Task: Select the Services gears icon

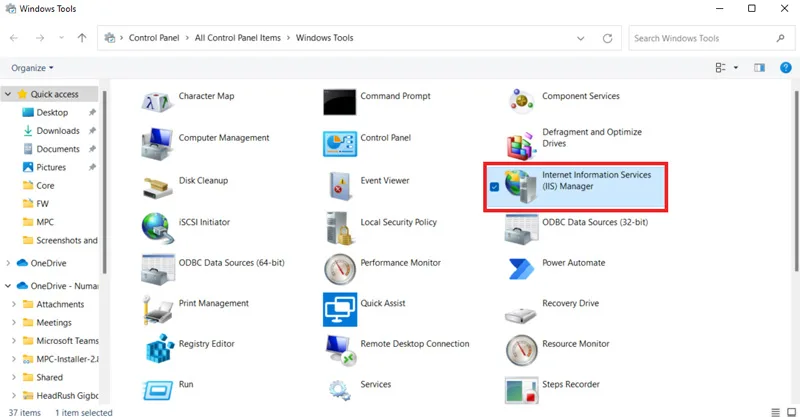Action: point(339,390)
